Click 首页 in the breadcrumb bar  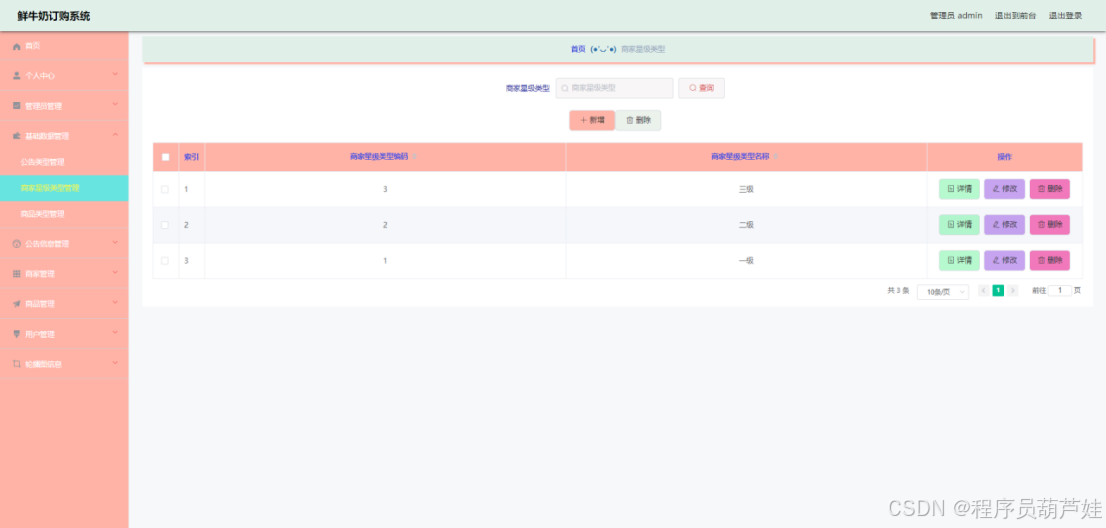(x=578, y=49)
